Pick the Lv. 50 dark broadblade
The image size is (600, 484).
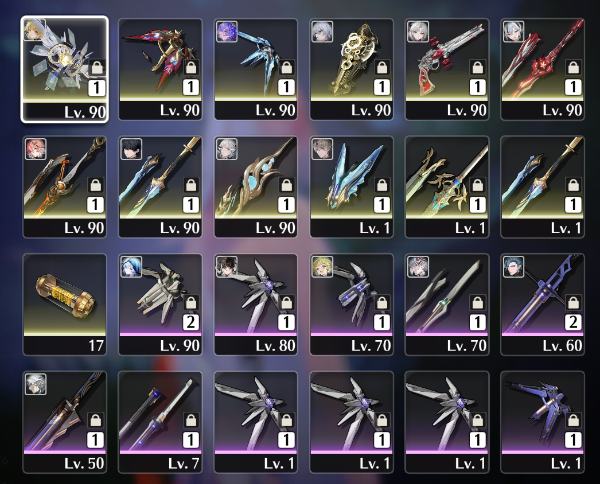(65, 422)
